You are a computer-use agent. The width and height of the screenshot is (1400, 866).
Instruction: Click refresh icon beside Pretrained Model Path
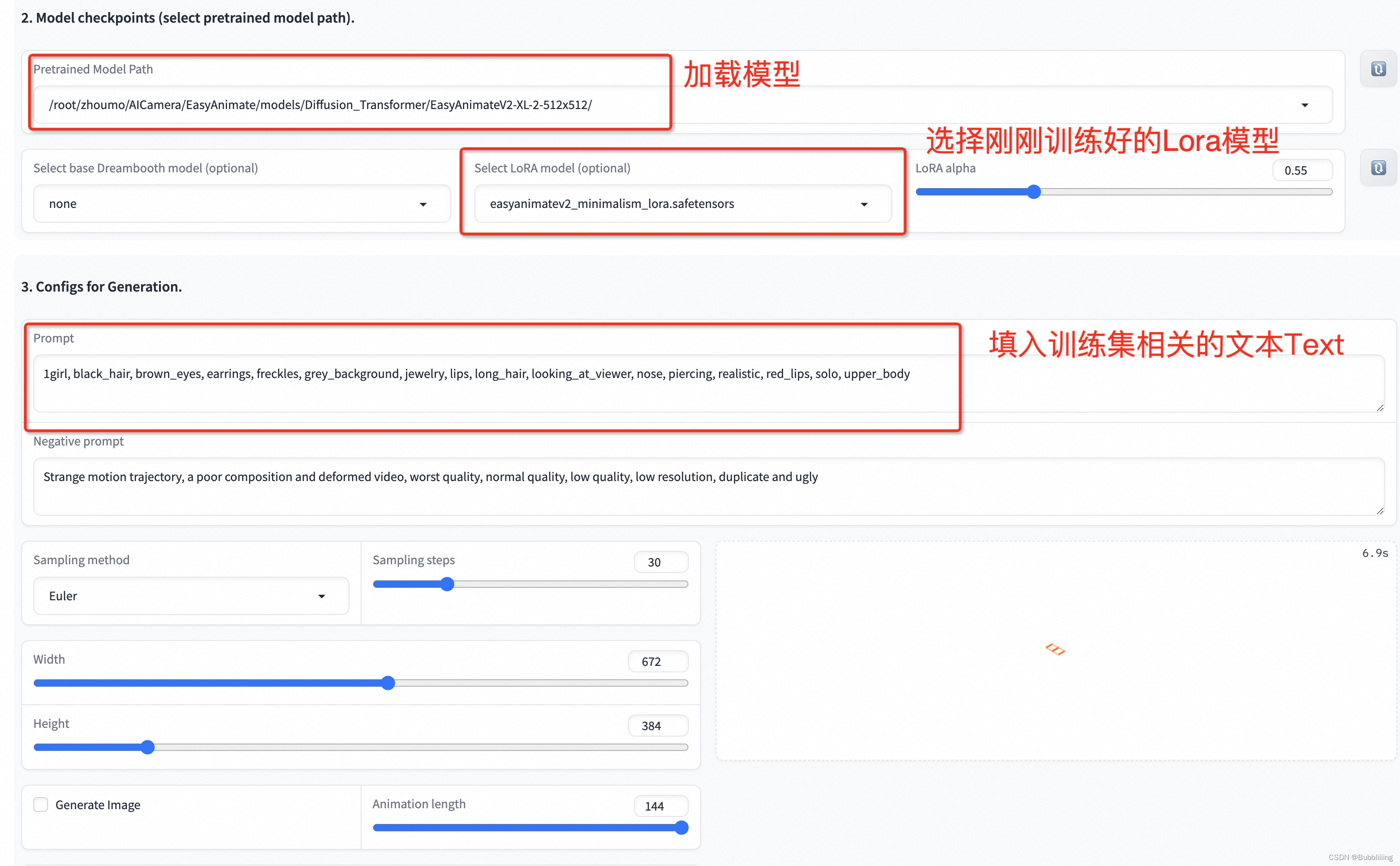click(x=1378, y=69)
